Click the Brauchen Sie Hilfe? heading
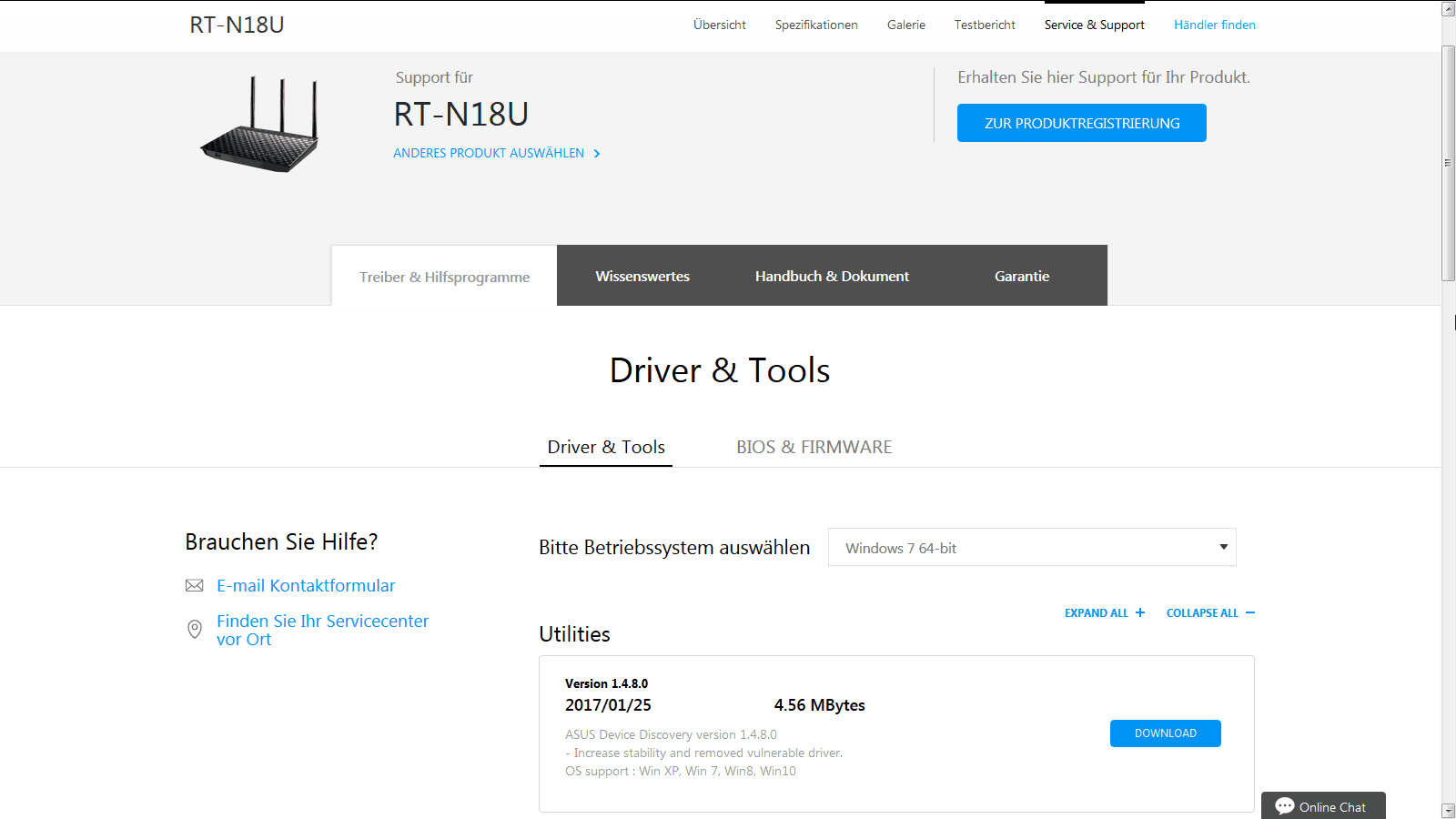This screenshot has width=1456, height=819. coord(281,541)
